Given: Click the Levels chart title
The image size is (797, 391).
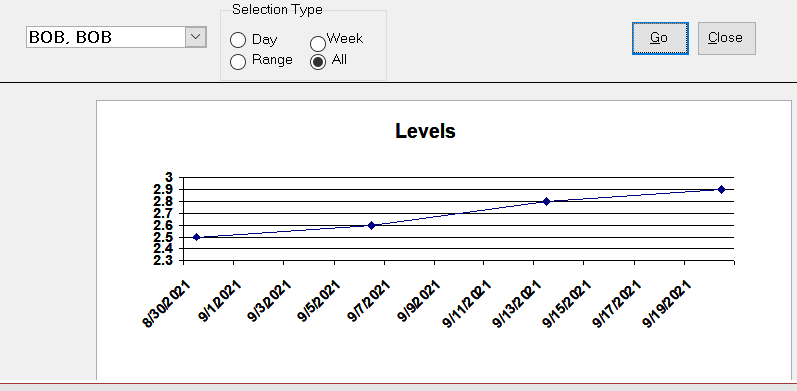Looking at the screenshot, I should tap(425, 131).
